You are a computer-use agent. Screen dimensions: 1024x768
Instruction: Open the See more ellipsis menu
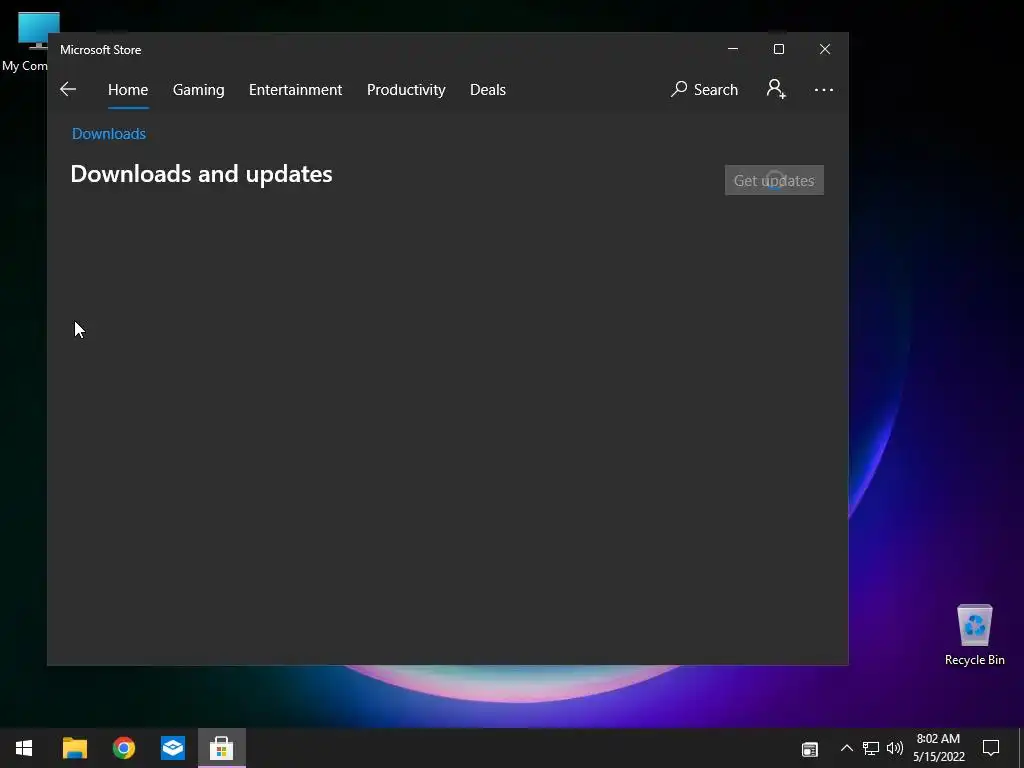click(824, 89)
